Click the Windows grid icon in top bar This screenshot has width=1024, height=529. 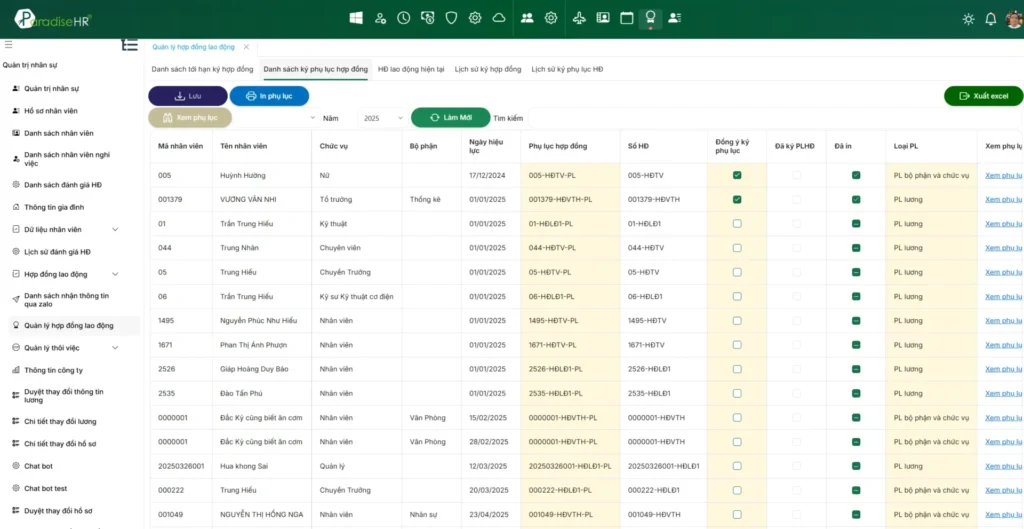356,18
